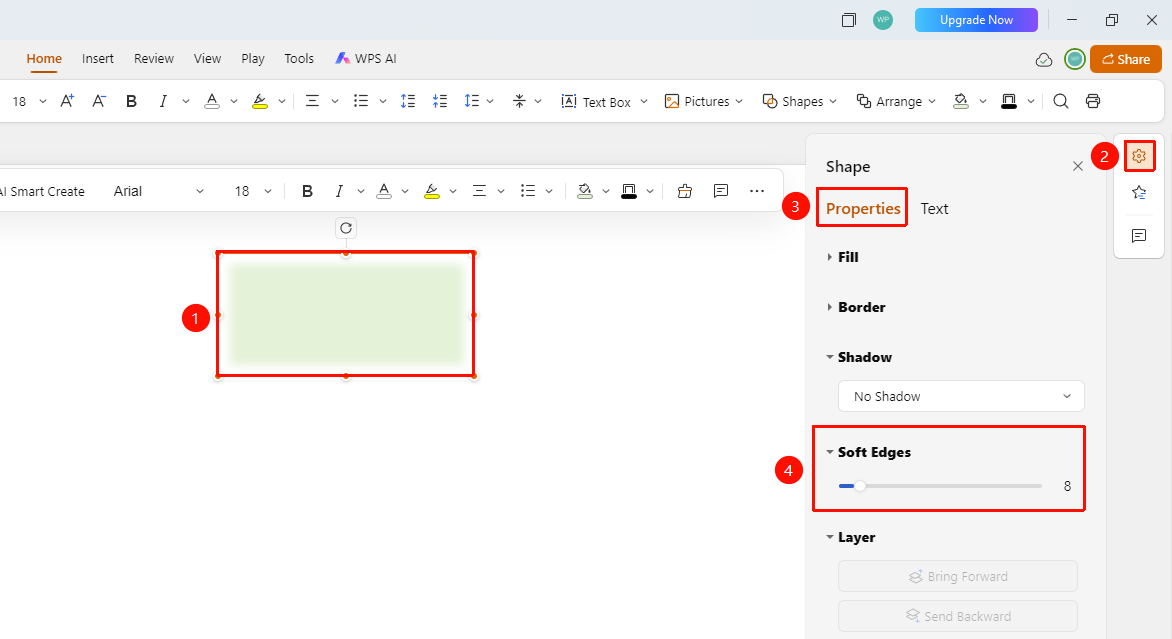
Task: Click the Text Box tool icon
Action: pos(569,101)
